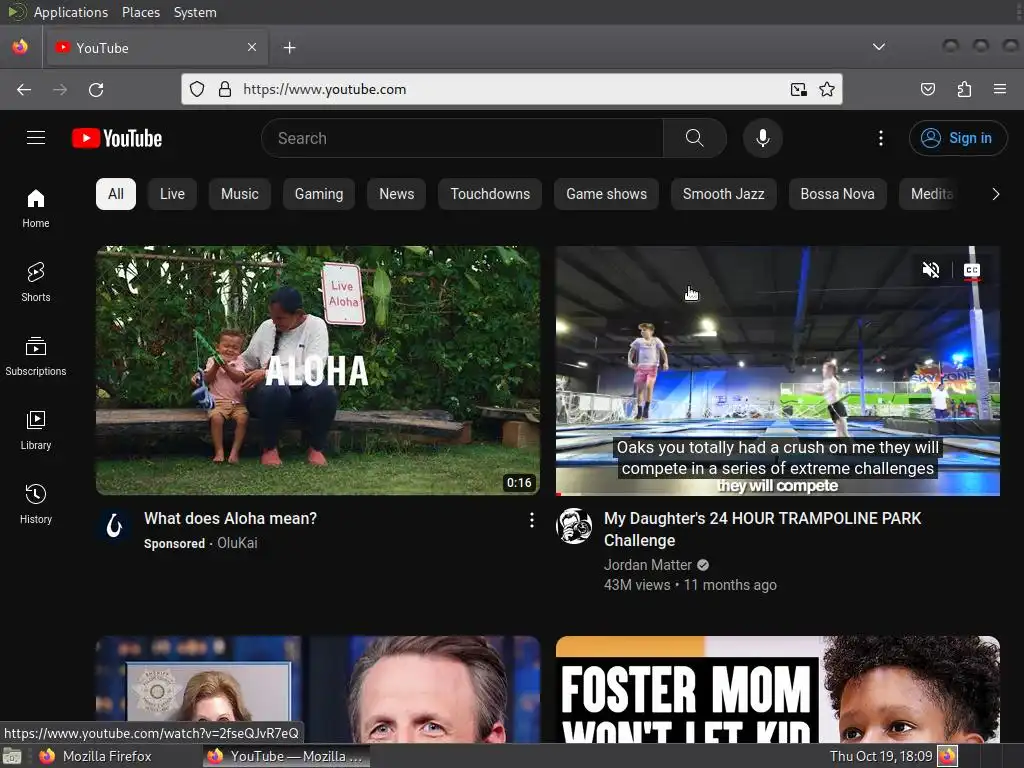Open tracking protection shield icon
1024x768 pixels.
[x=197, y=89]
